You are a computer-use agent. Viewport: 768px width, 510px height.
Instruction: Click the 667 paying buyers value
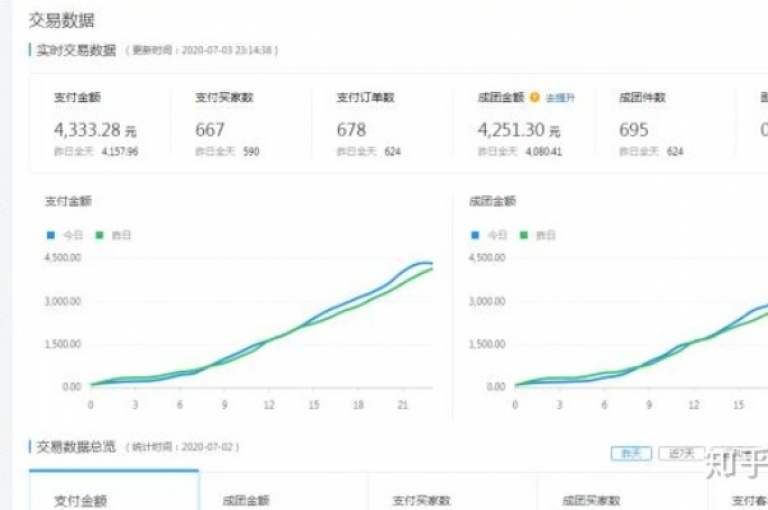tap(210, 130)
